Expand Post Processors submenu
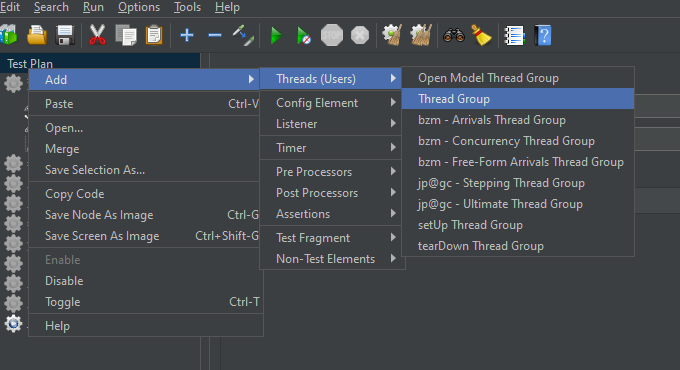 (x=331, y=193)
